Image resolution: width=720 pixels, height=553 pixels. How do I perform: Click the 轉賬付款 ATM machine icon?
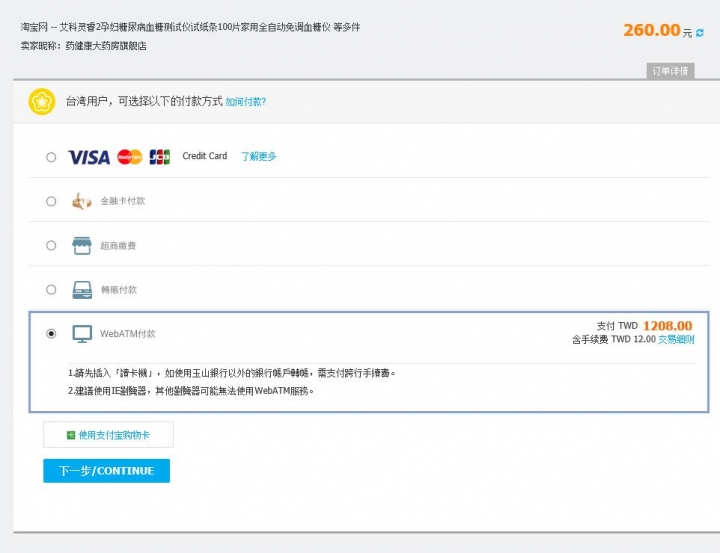point(82,290)
